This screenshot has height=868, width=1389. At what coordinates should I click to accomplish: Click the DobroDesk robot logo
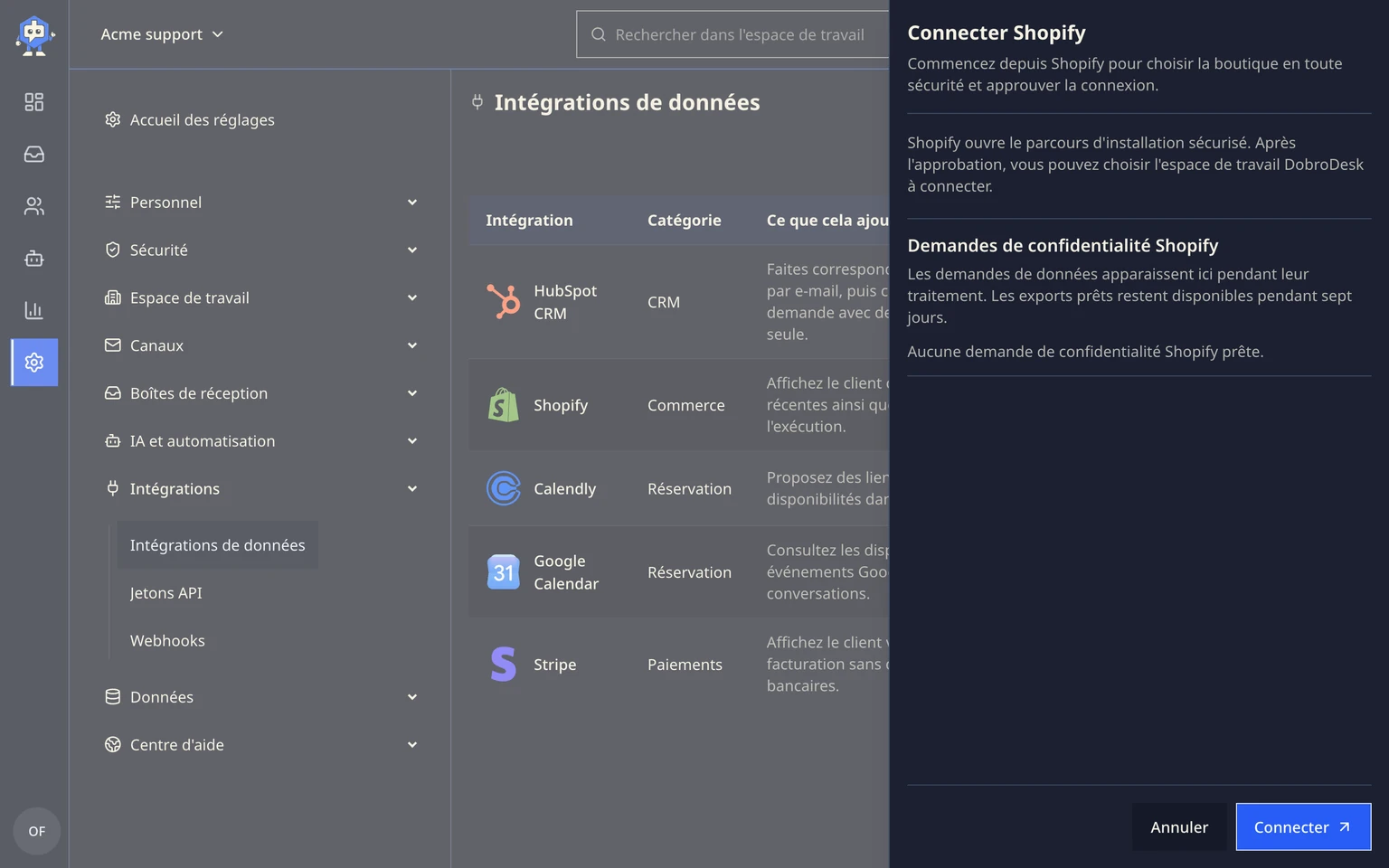[34, 36]
